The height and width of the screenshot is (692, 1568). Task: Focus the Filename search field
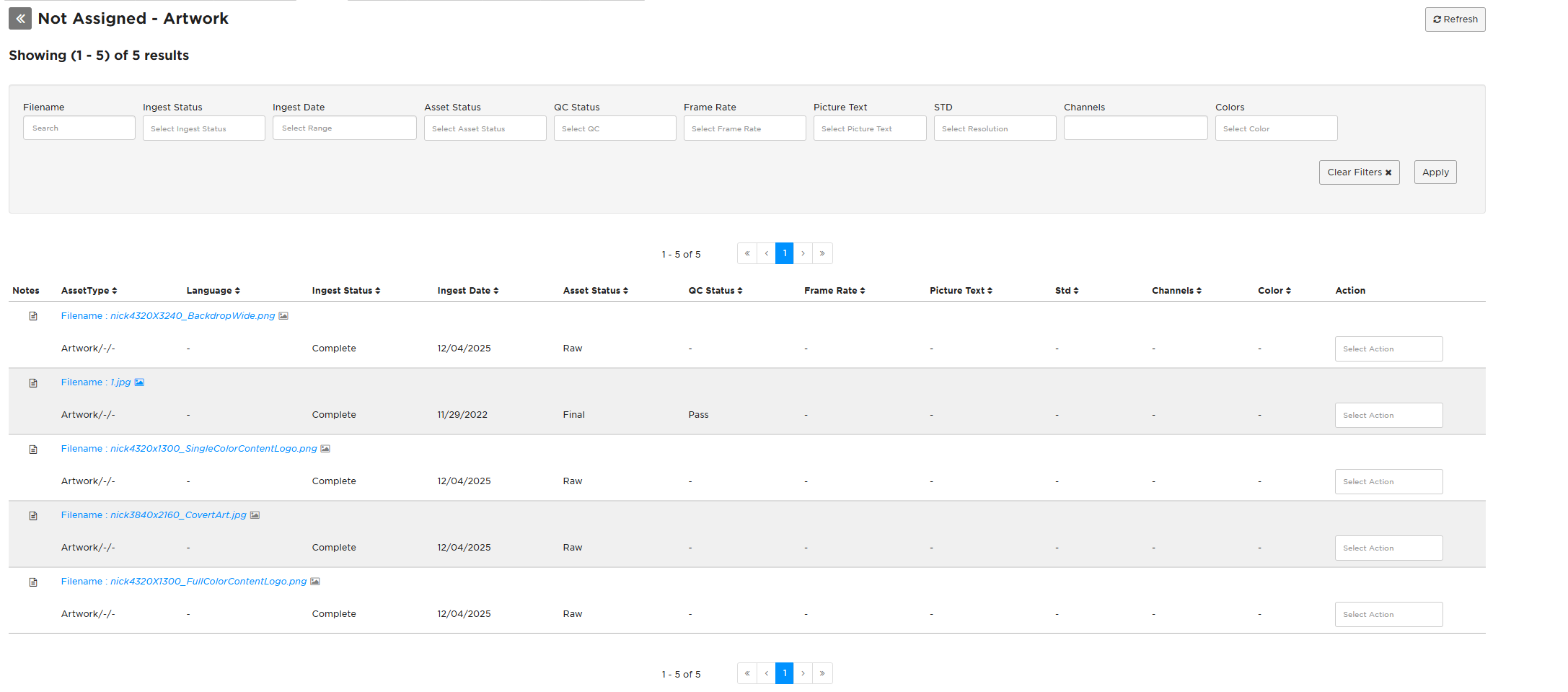(79, 128)
